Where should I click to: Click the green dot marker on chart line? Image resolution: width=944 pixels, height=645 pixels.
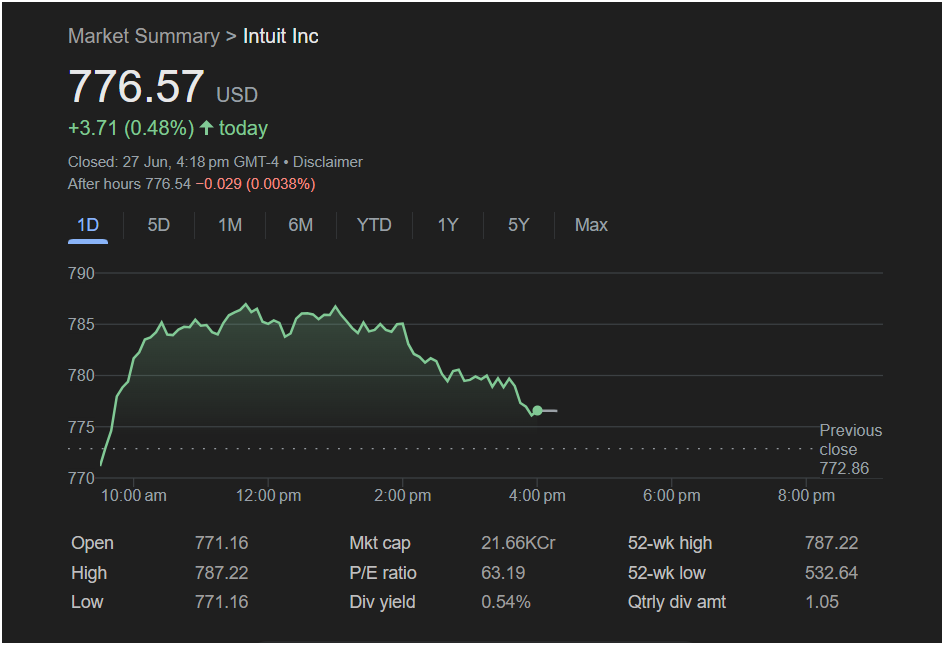(537, 411)
